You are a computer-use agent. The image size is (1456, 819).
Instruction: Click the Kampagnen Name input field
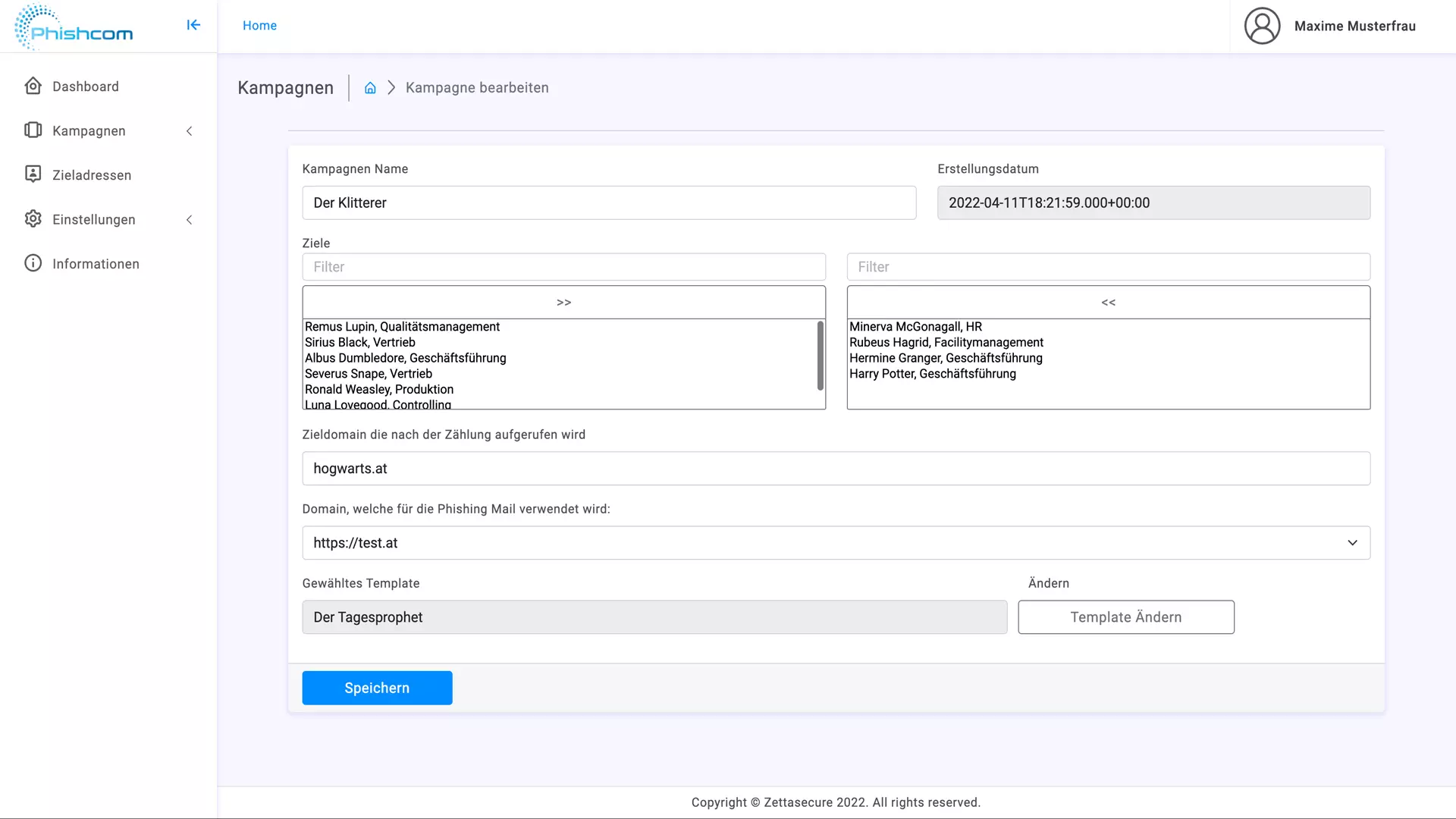608,203
